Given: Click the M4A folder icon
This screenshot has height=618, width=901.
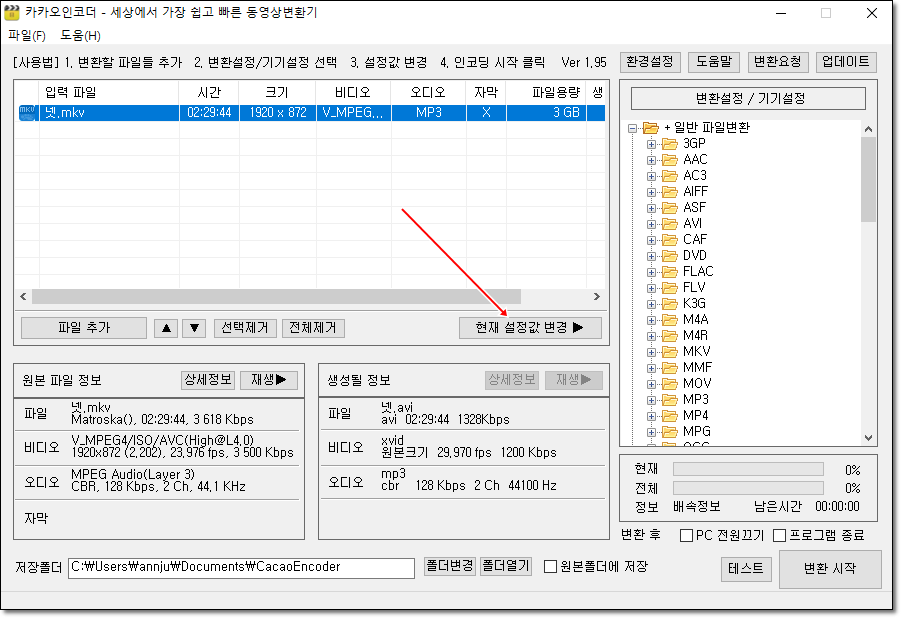Looking at the screenshot, I should (x=669, y=320).
